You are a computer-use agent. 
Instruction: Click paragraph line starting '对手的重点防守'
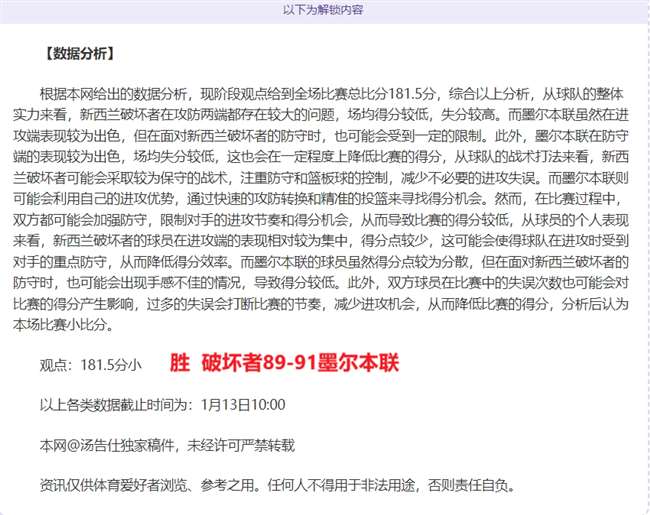pos(321,262)
